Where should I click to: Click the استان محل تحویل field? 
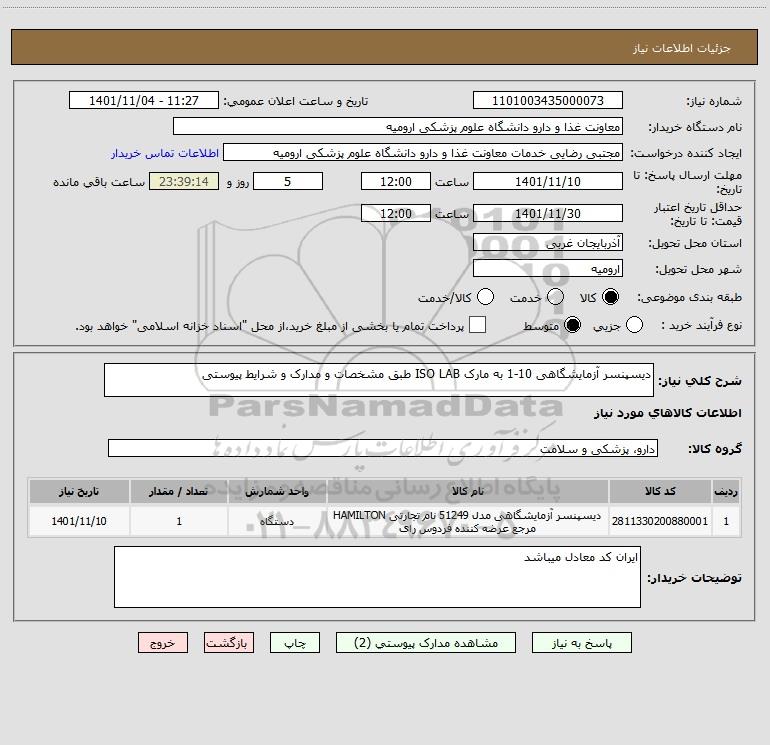[547, 243]
